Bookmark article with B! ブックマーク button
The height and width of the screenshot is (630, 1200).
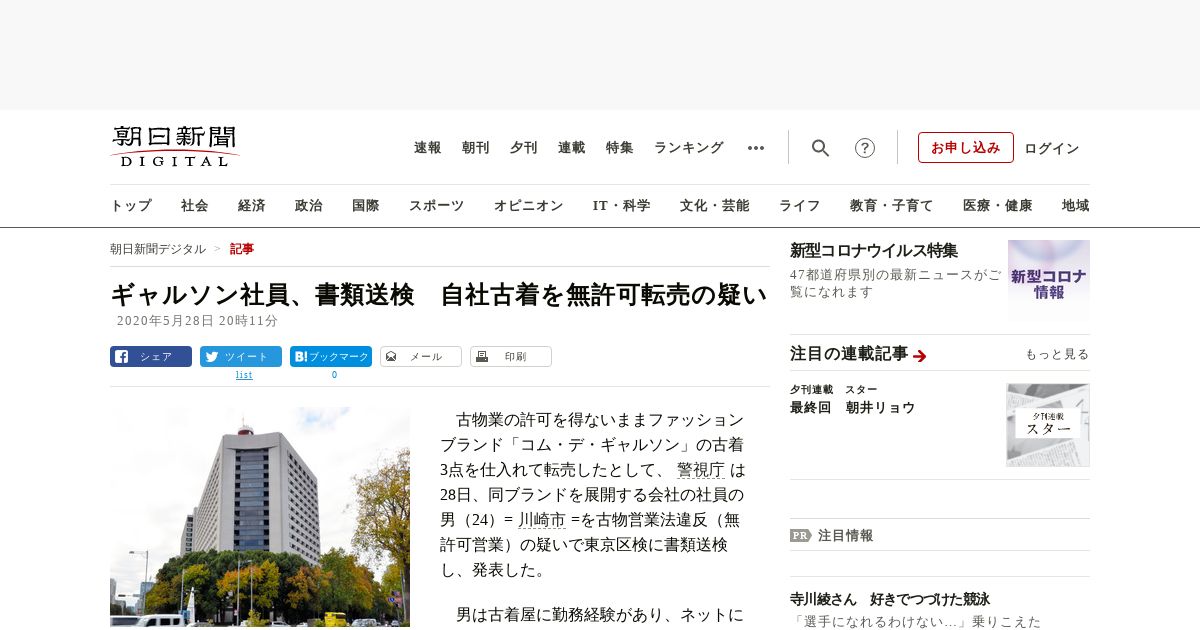pos(331,356)
